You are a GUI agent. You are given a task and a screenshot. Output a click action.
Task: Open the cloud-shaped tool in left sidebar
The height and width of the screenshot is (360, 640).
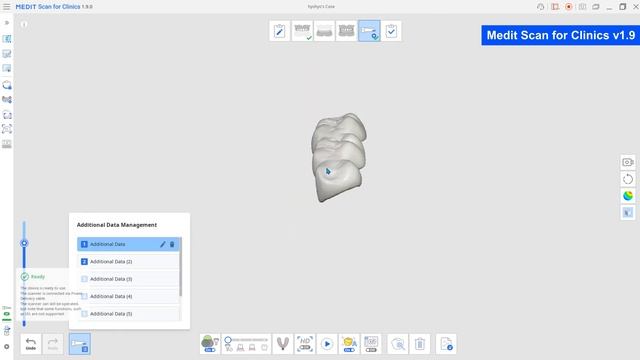(x=7, y=85)
